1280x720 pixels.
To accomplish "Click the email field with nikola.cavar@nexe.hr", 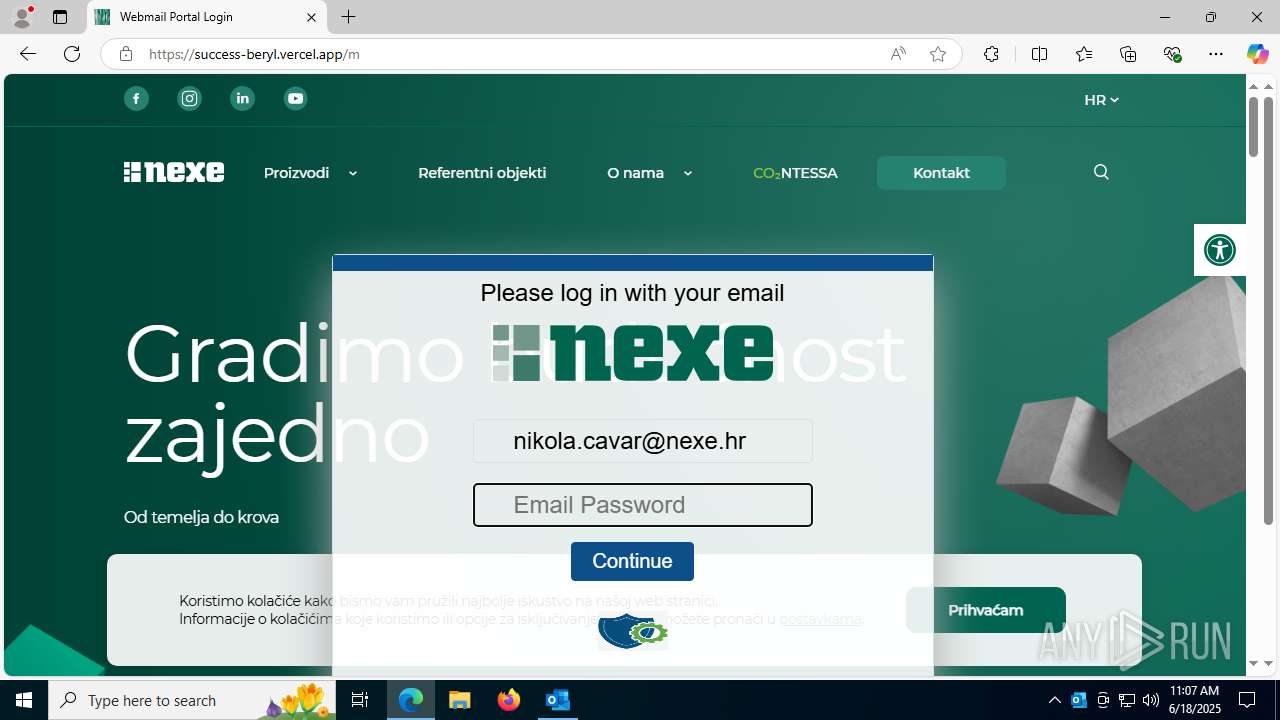I will pyautogui.click(x=642, y=441).
